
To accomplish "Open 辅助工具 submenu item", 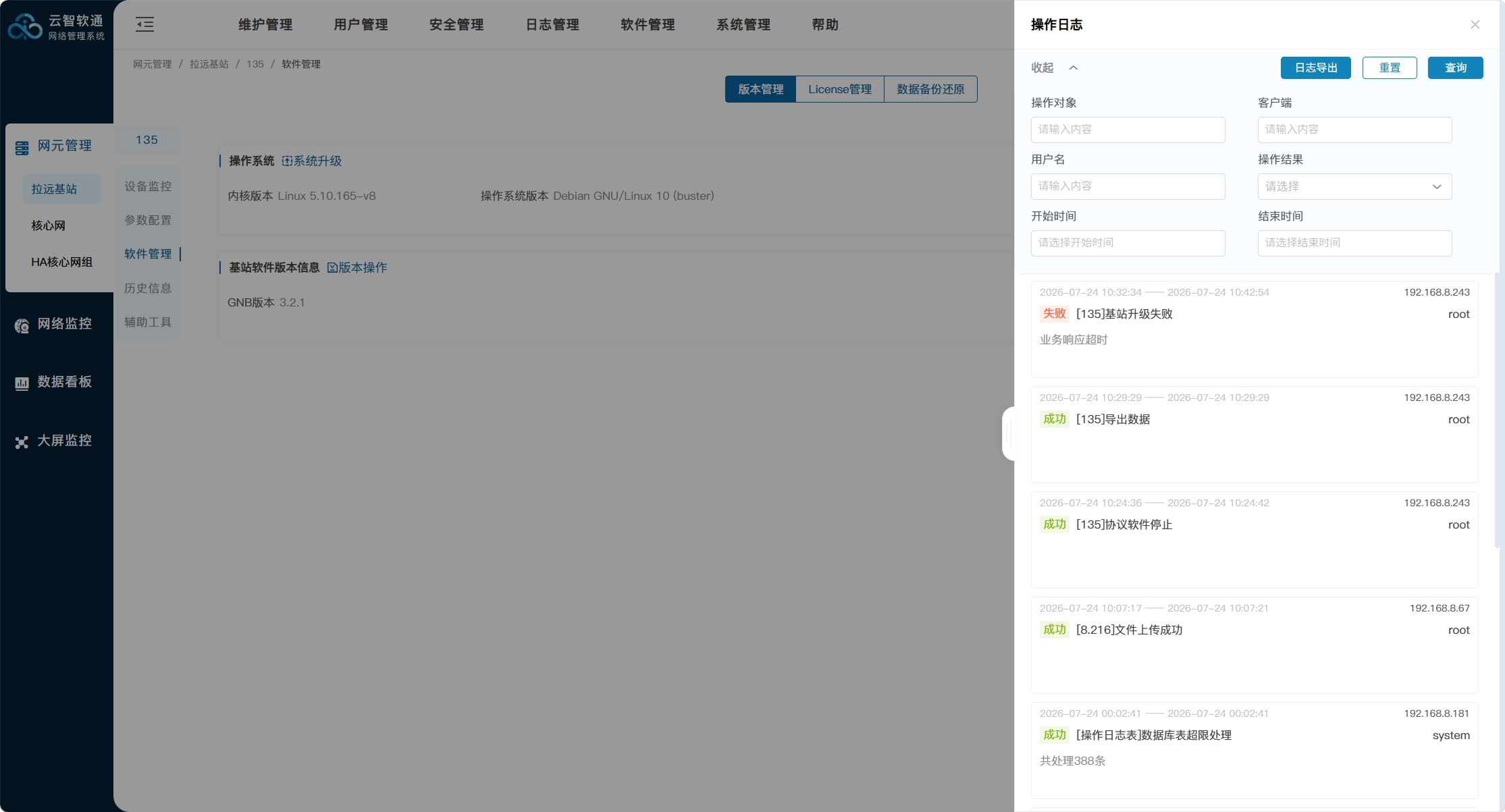I will click(x=148, y=322).
